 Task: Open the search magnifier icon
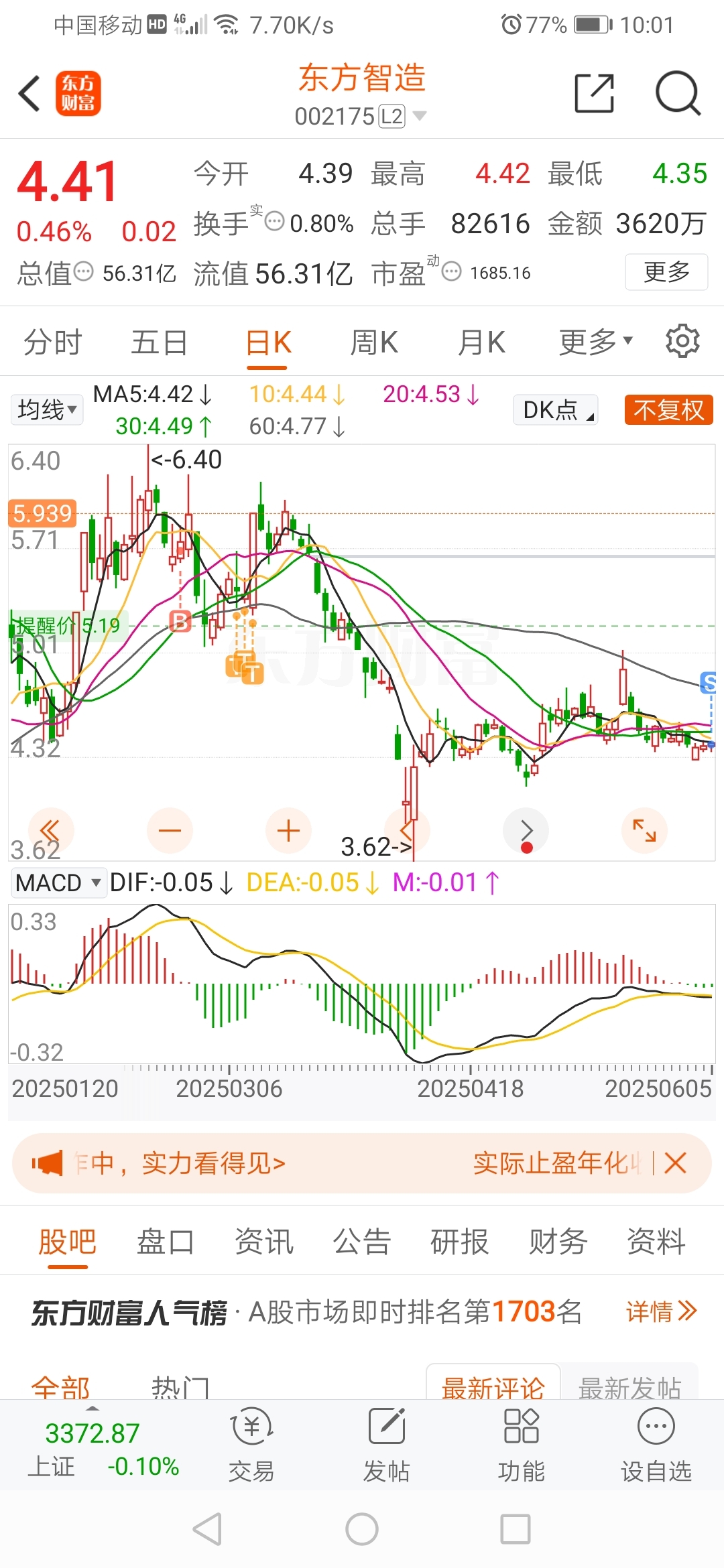point(678,93)
